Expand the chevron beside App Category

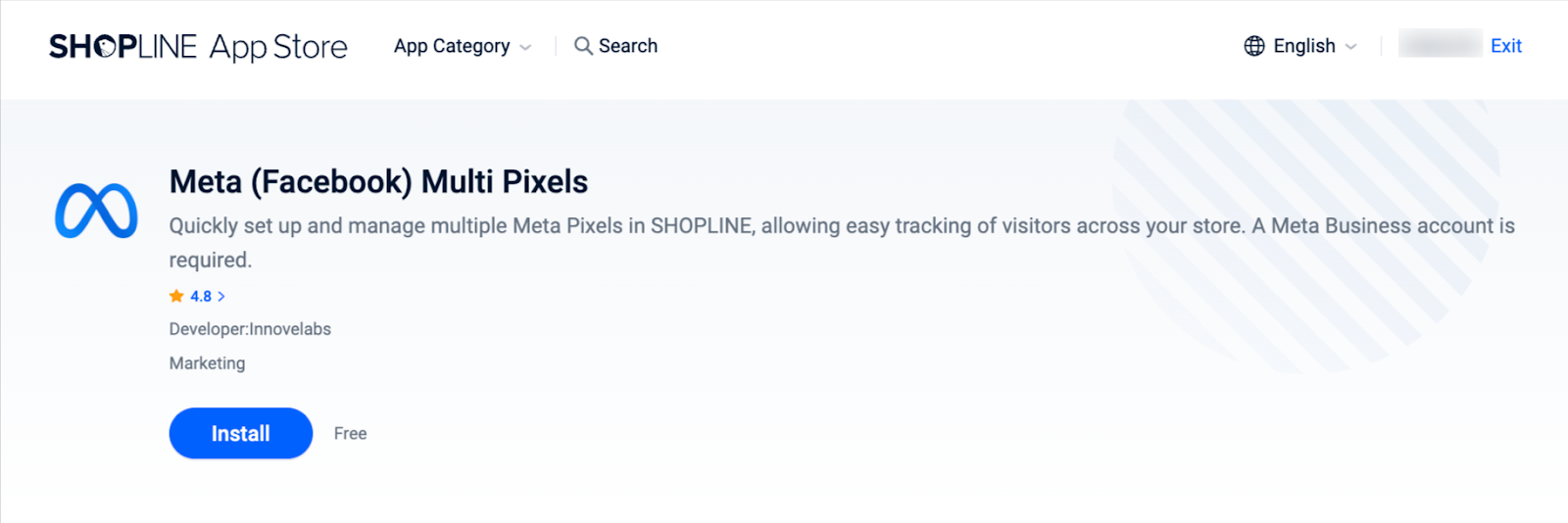[526, 47]
